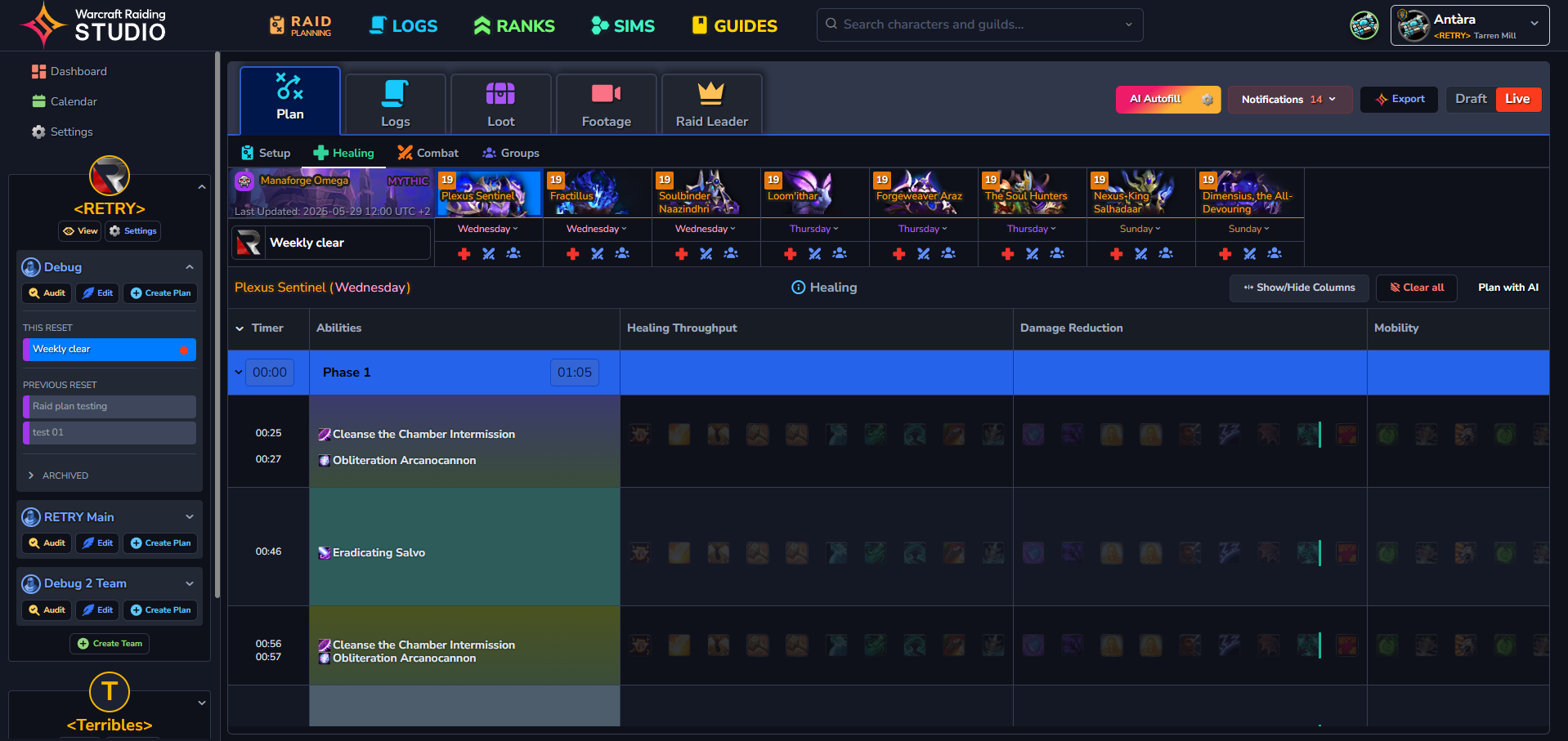
Task: Click the Phase 1 start time 00:00 field
Action: coord(270,373)
